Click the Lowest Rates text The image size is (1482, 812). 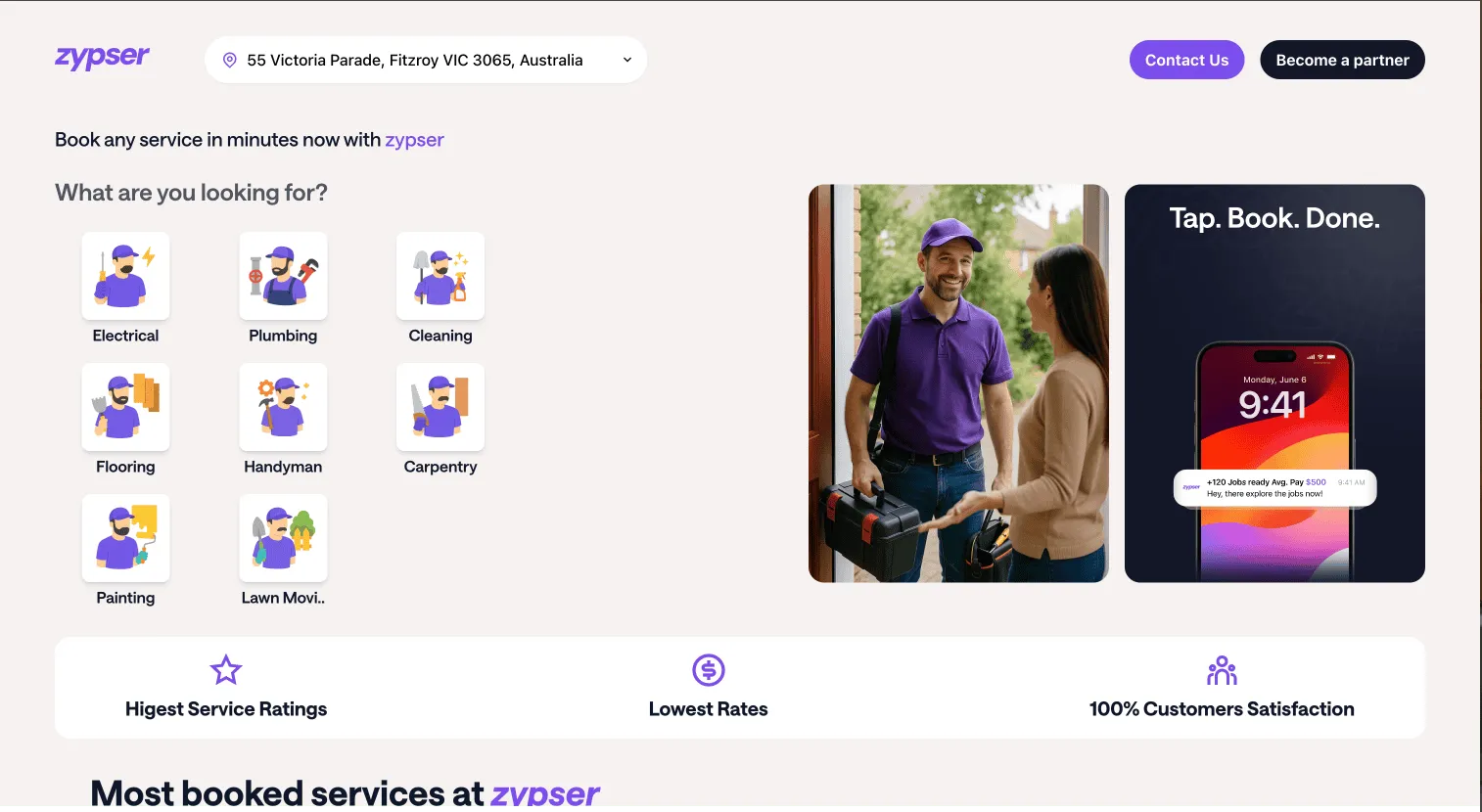(x=709, y=709)
